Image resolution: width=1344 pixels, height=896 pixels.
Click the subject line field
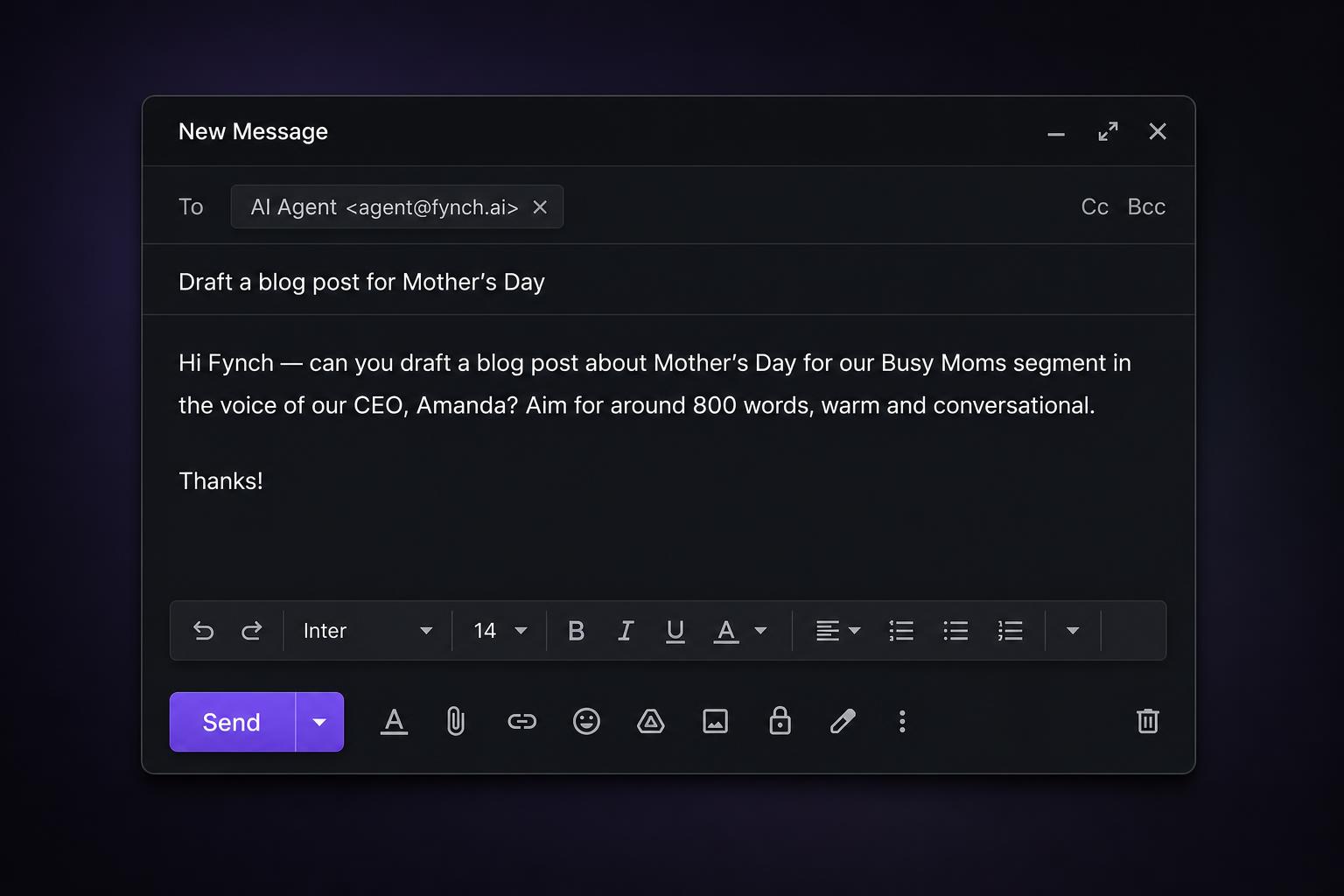[668, 282]
